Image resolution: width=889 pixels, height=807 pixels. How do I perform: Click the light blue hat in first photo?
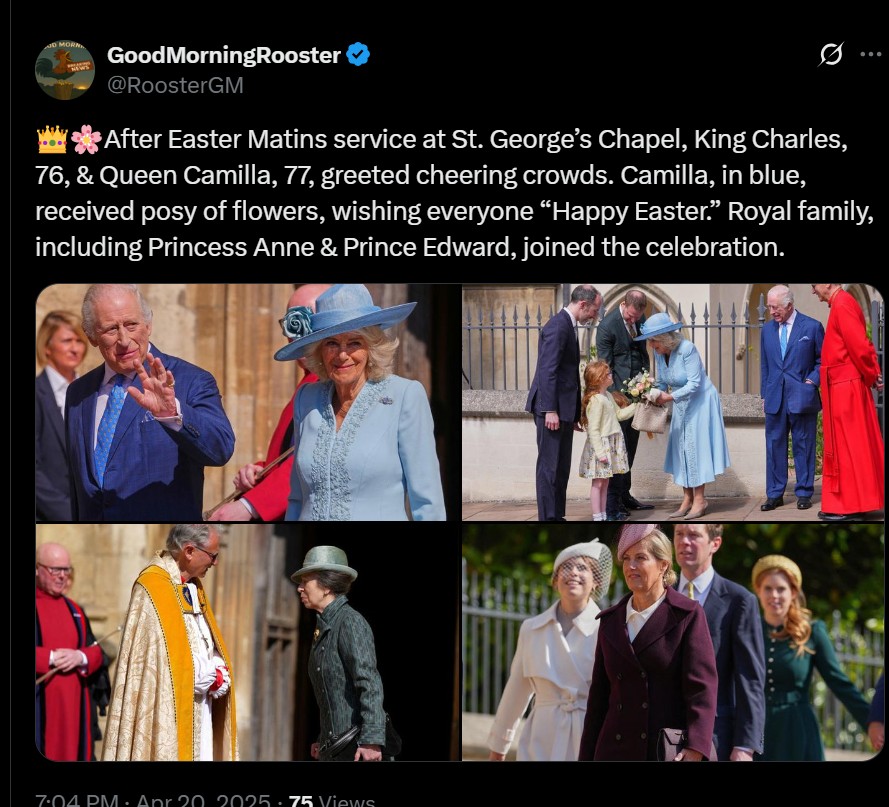point(345,320)
